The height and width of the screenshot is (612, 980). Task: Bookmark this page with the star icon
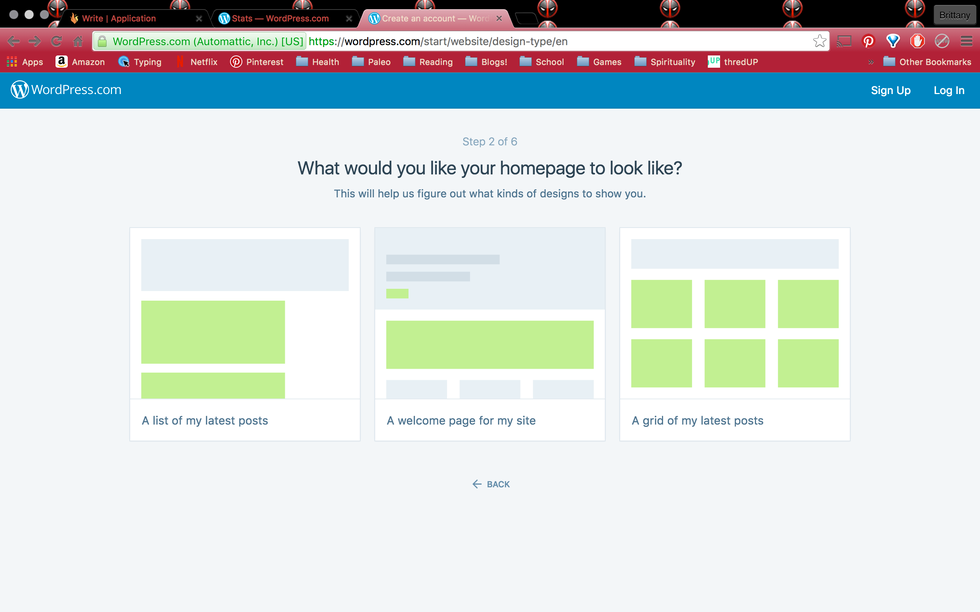tap(819, 41)
